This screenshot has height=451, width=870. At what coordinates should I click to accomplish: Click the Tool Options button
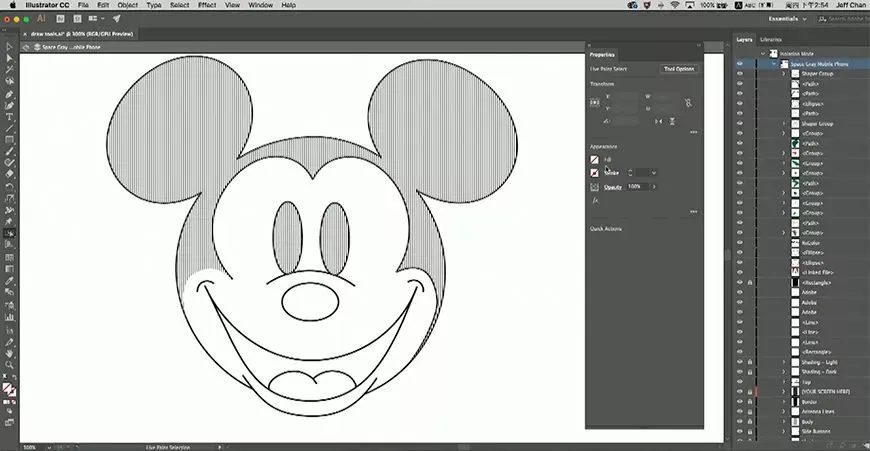(679, 69)
